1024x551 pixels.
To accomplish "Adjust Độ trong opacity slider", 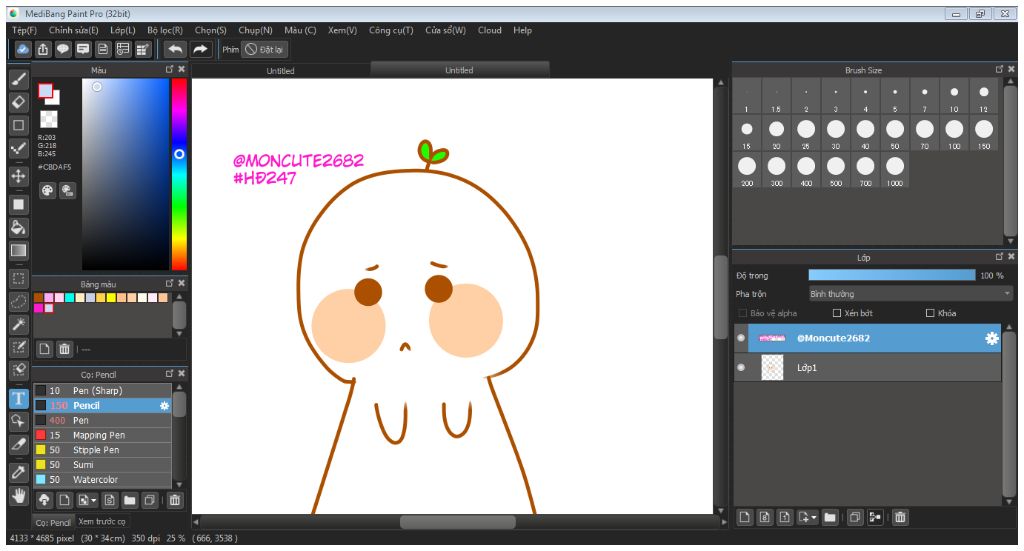I will click(x=891, y=276).
